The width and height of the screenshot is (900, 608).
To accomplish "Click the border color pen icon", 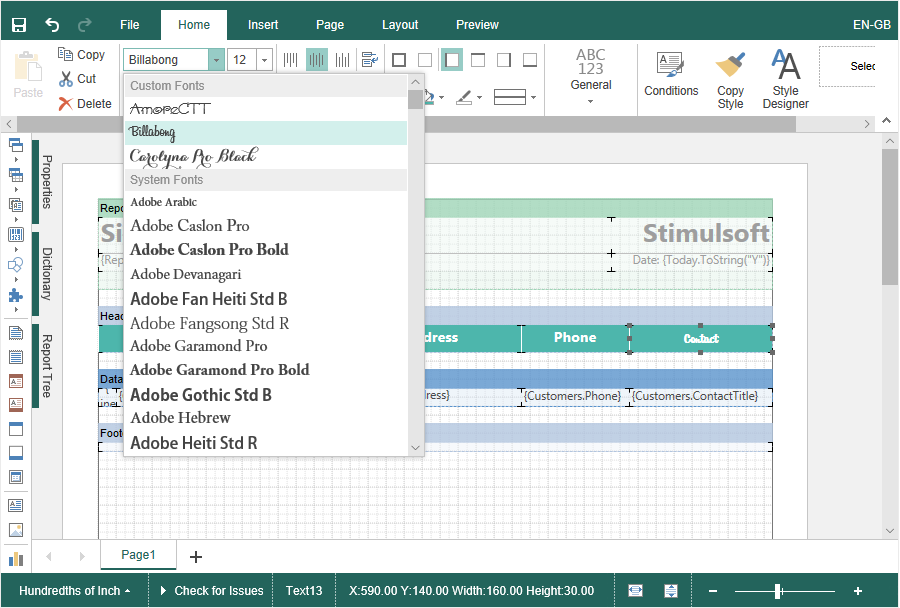I will 464,98.
